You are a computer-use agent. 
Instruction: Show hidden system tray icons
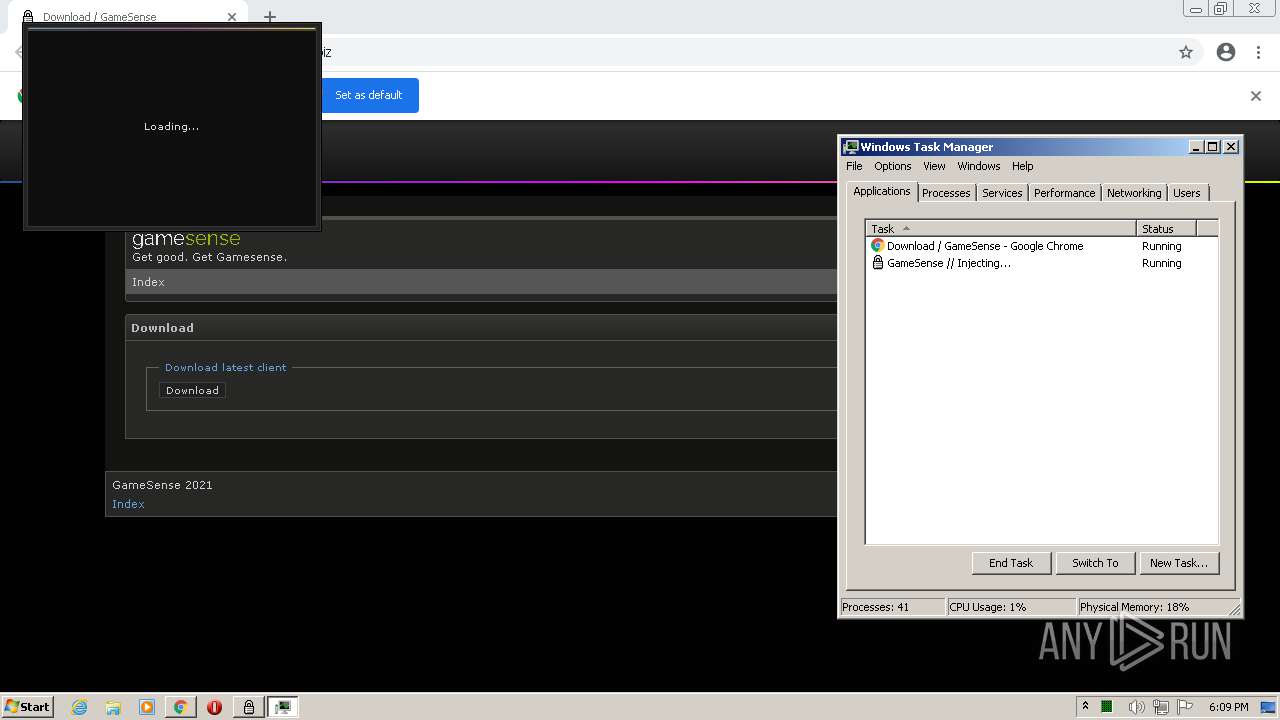coord(1085,707)
